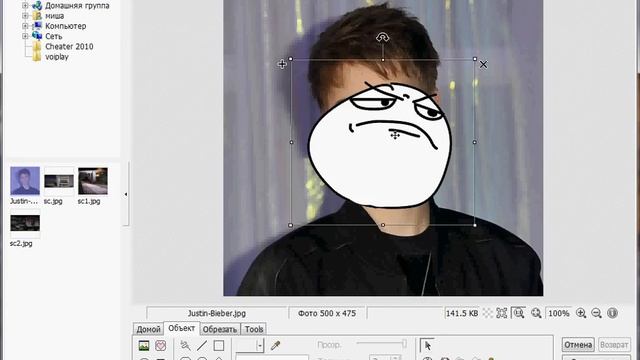
Task: Open the sc.jpg thumbnail
Action: pyautogui.click(x=59, y=181)
